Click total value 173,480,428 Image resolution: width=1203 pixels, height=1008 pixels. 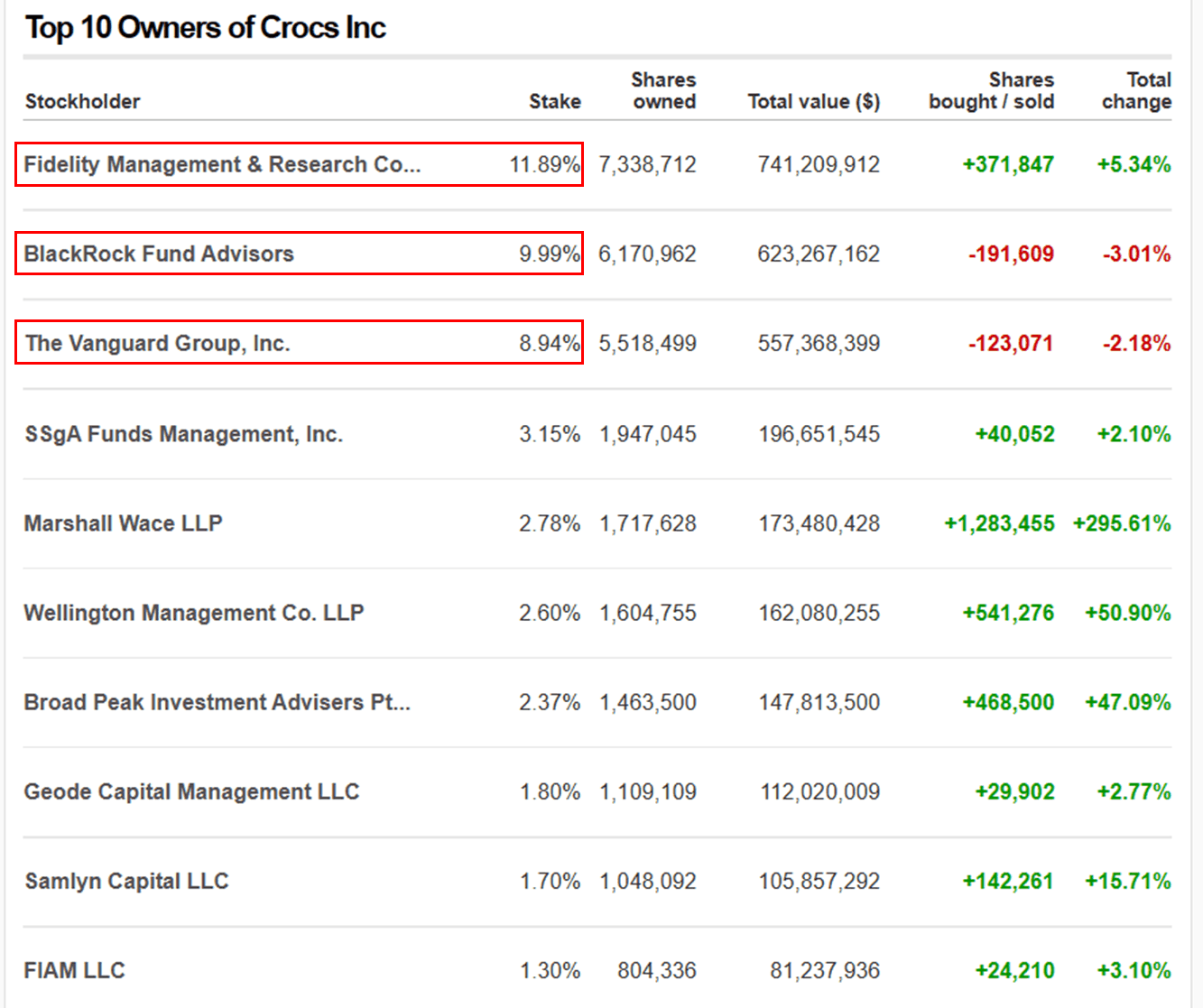819,523
